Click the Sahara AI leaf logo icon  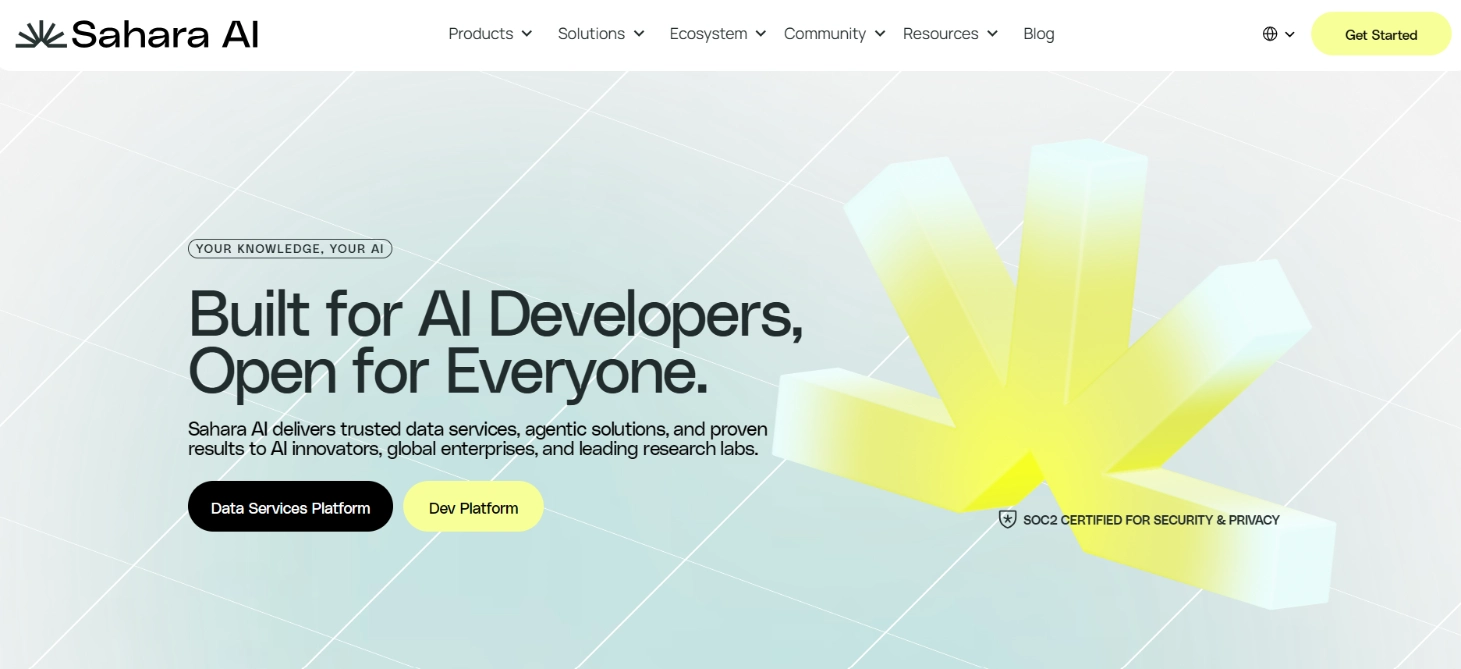pyautogui.click(x=40, y=35)
